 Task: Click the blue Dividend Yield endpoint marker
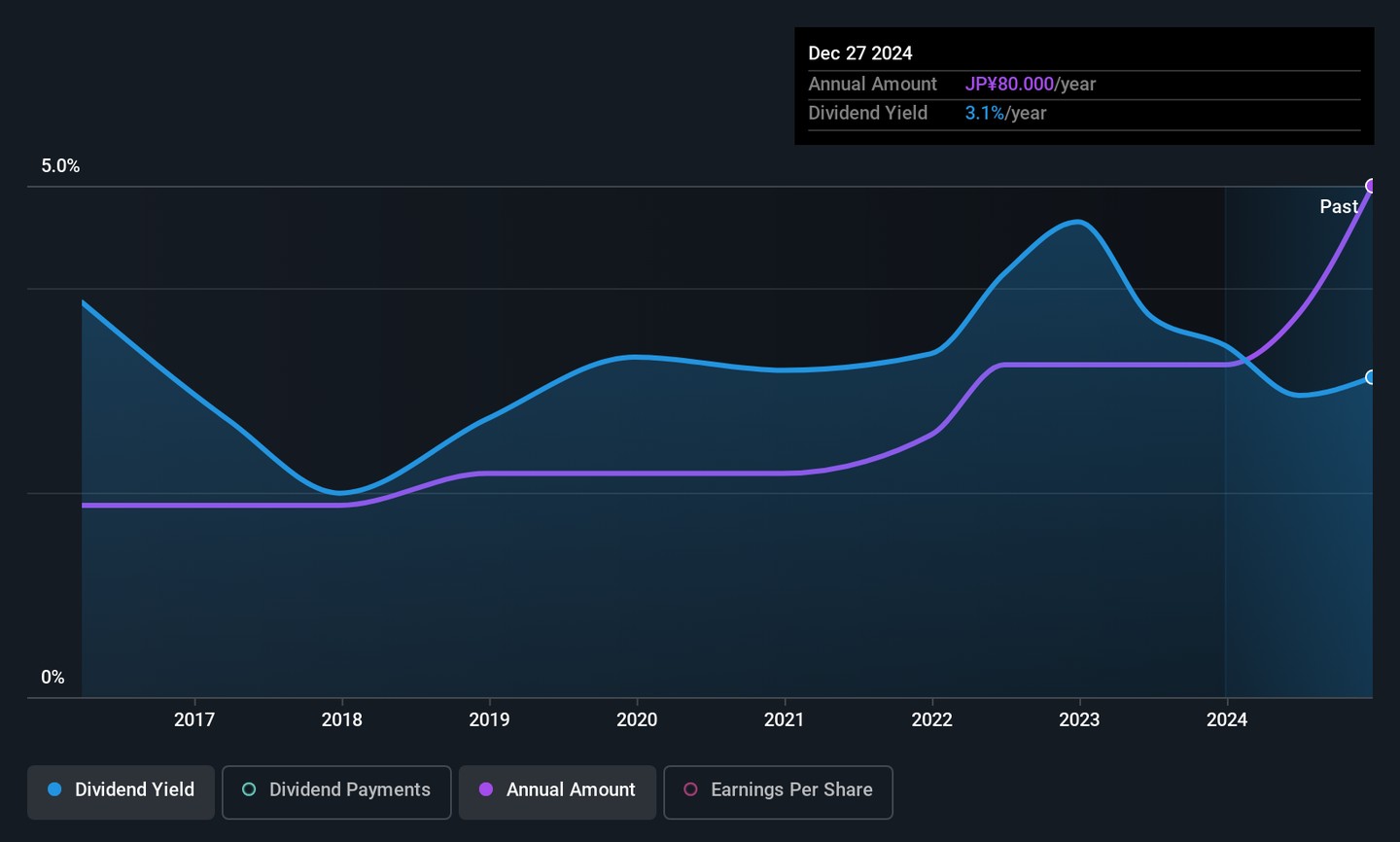coord(1371,377)
